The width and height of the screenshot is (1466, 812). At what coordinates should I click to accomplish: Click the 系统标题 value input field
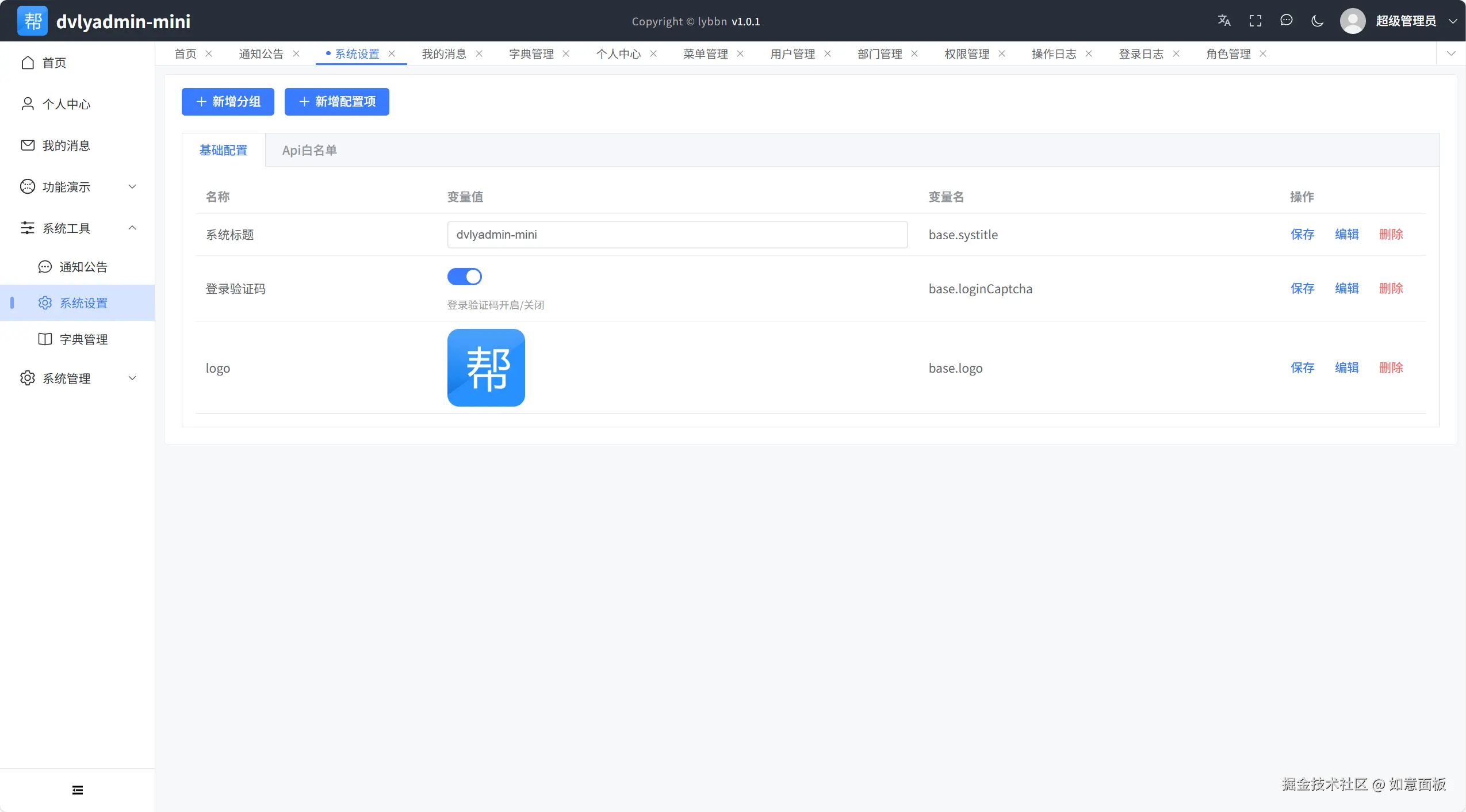click(x=677, y=235)
